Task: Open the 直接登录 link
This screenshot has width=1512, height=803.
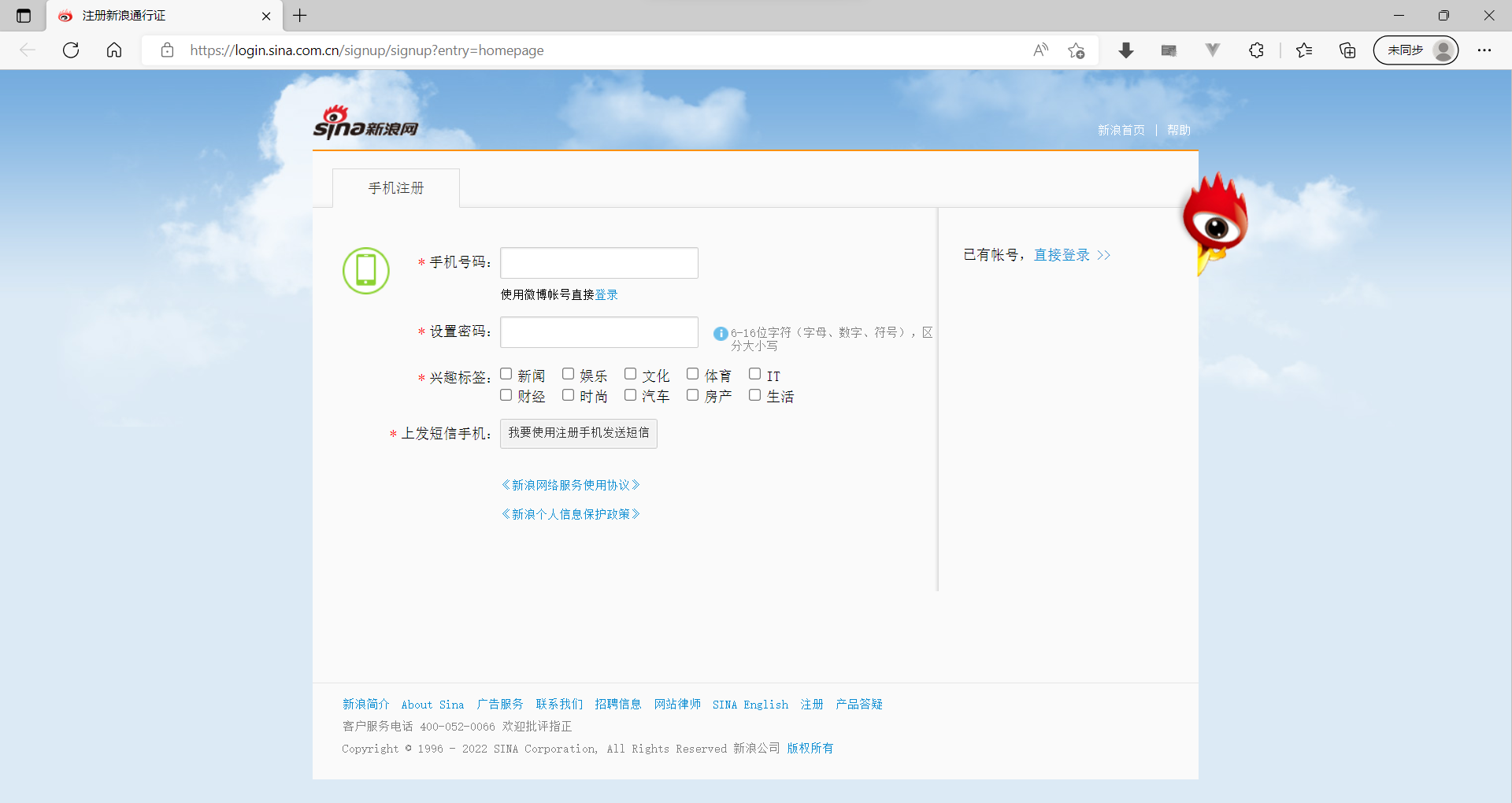Action: (x=1062, y=254)
